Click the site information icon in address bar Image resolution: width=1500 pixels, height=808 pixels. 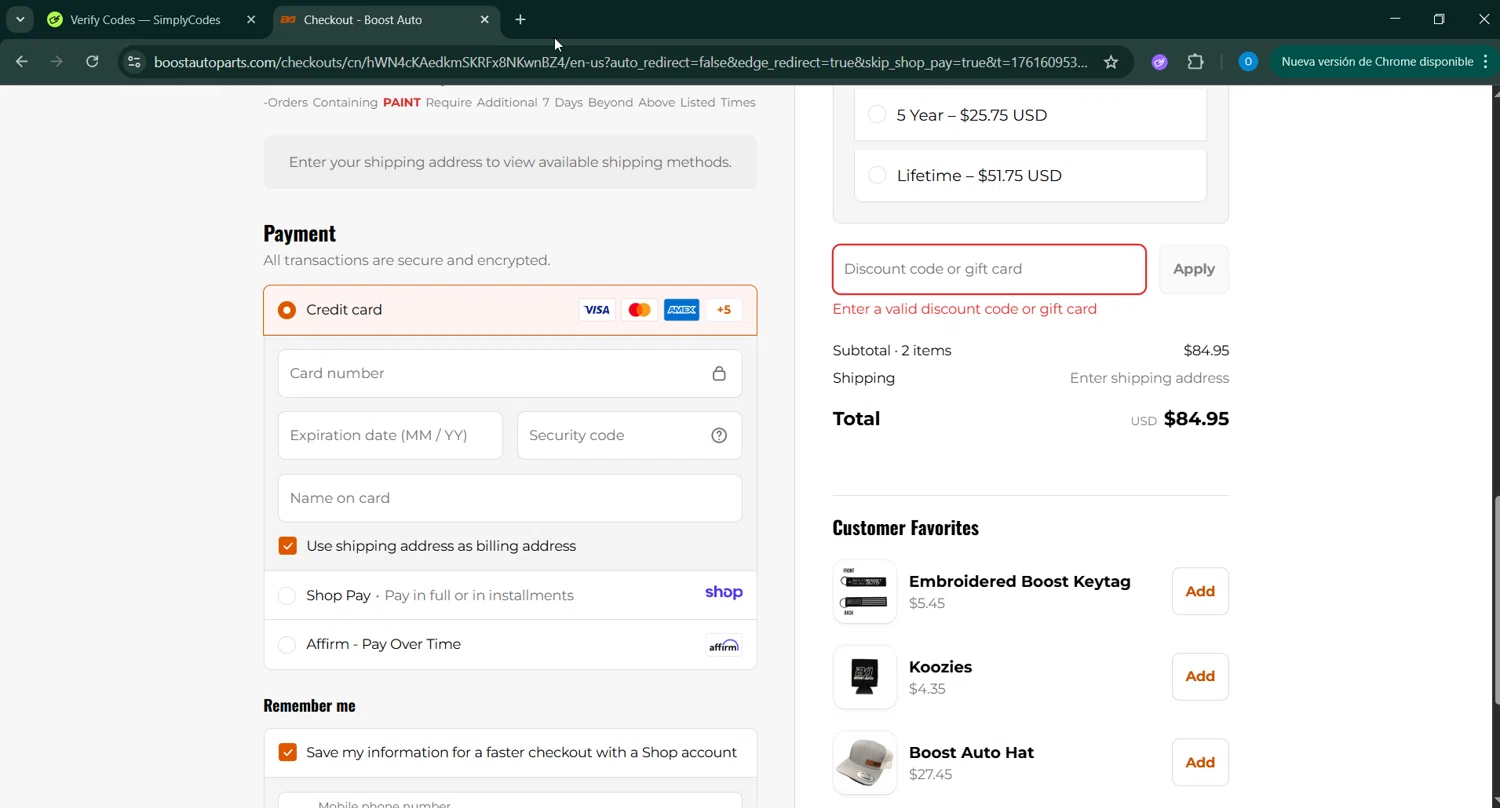(134, 62)
